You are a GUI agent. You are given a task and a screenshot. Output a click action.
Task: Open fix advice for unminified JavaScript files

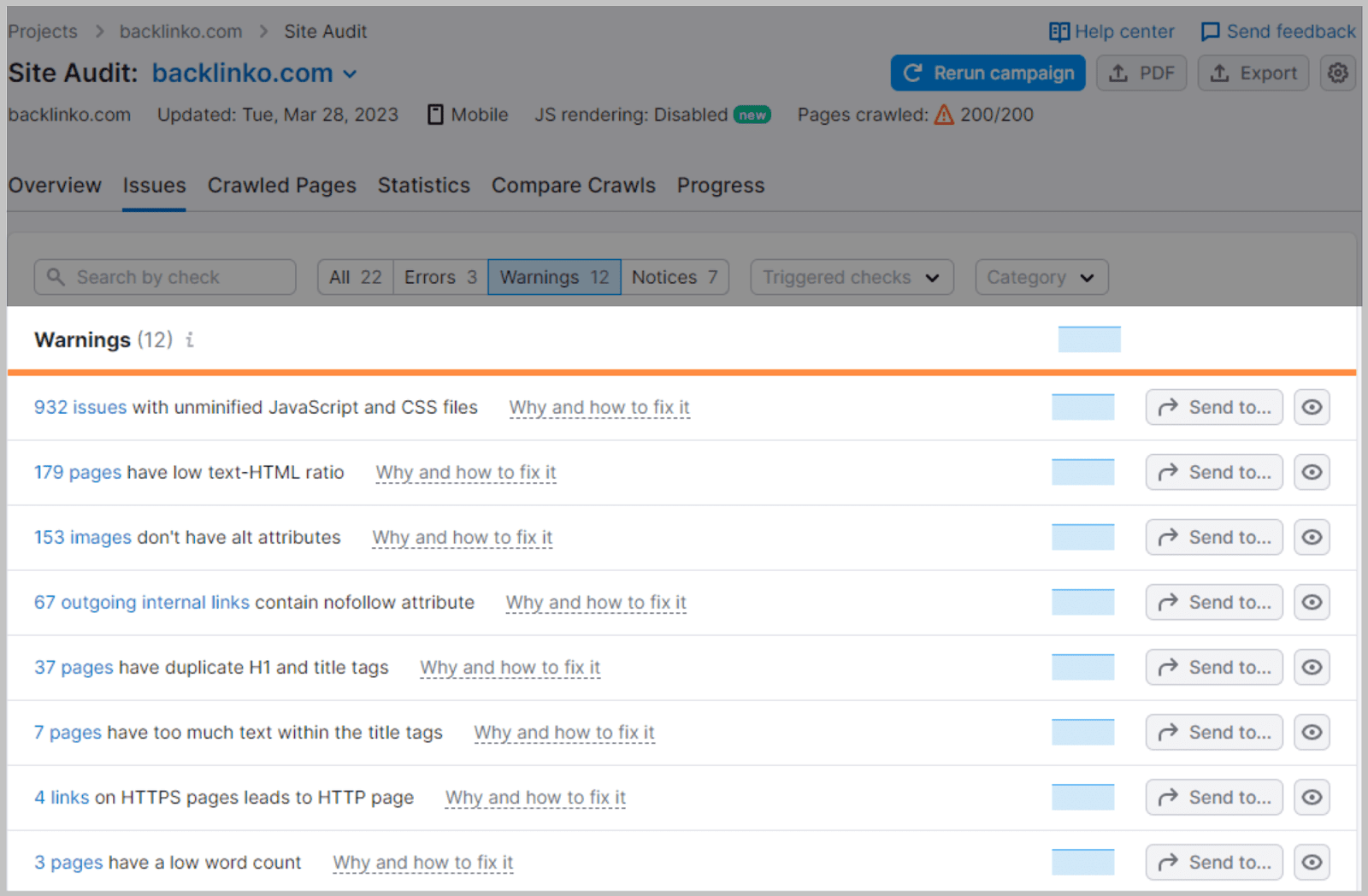coord(599,407)
